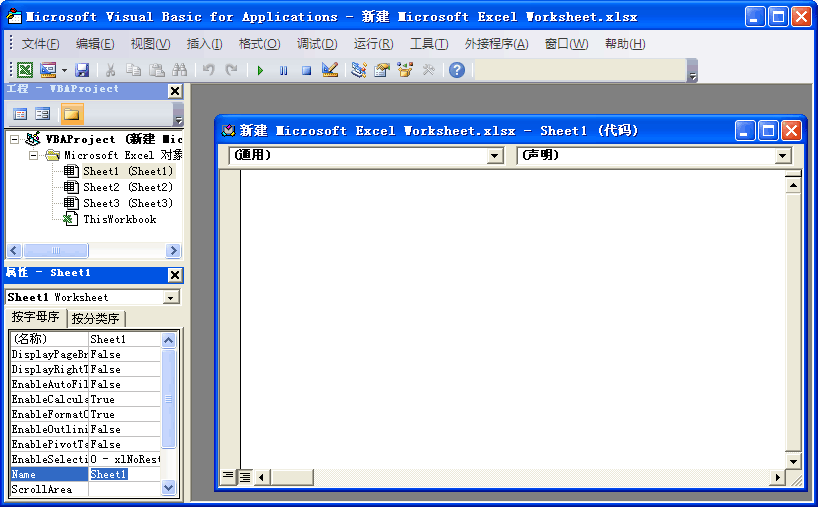
Task: Click code window vertical scroll down arrow
Action: pos(793,461)
